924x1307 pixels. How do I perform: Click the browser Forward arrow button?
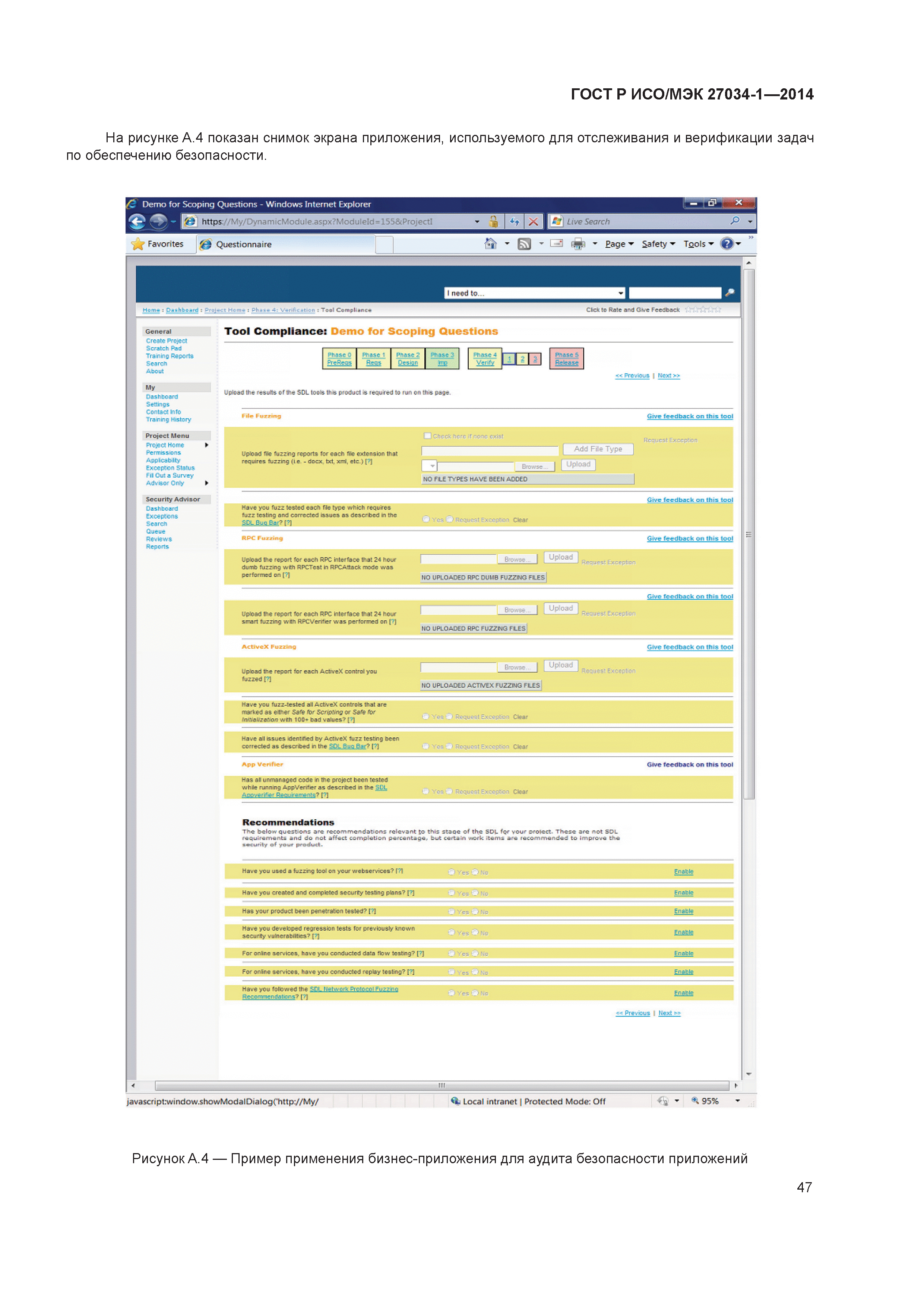tap(158, 222)
